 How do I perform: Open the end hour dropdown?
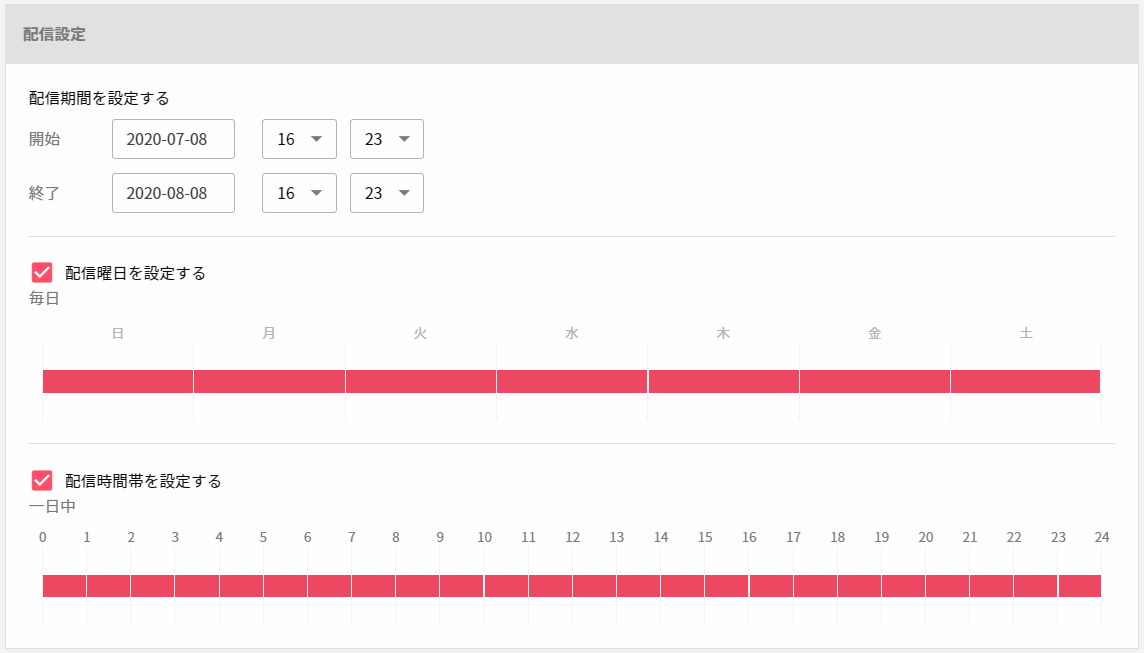click(x=298, y=193)
